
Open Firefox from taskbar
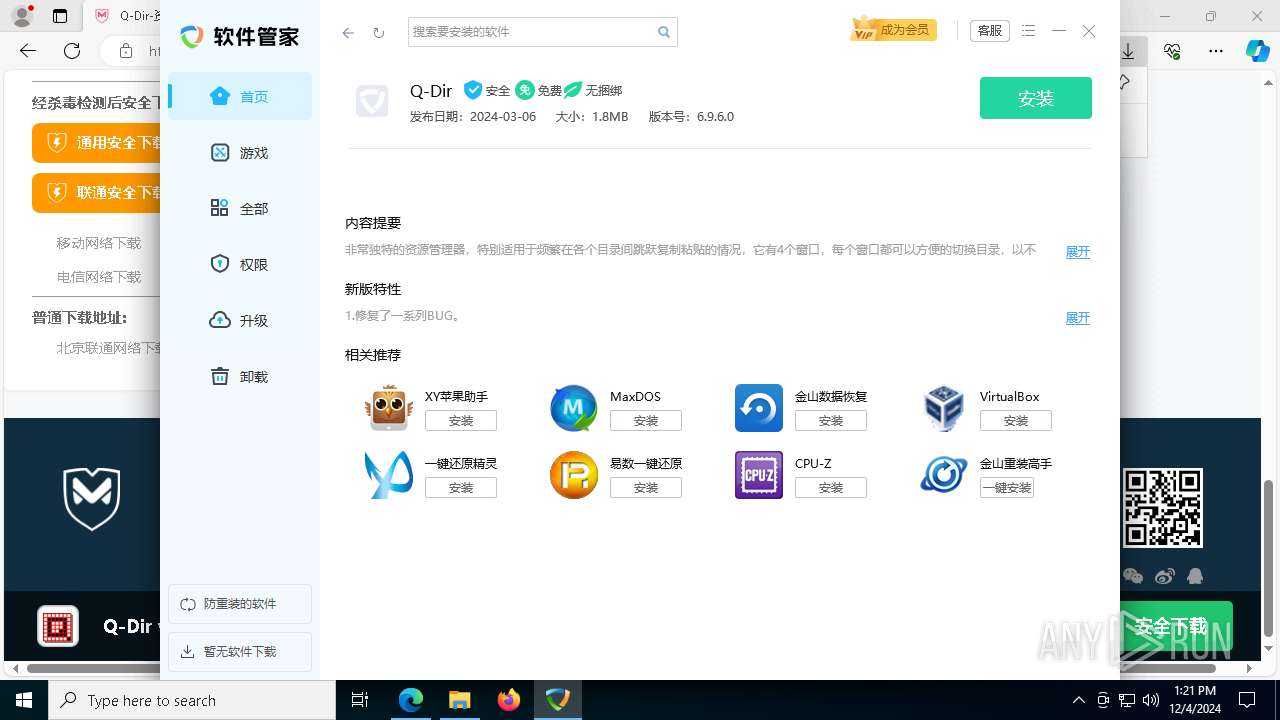coord(509,700)
